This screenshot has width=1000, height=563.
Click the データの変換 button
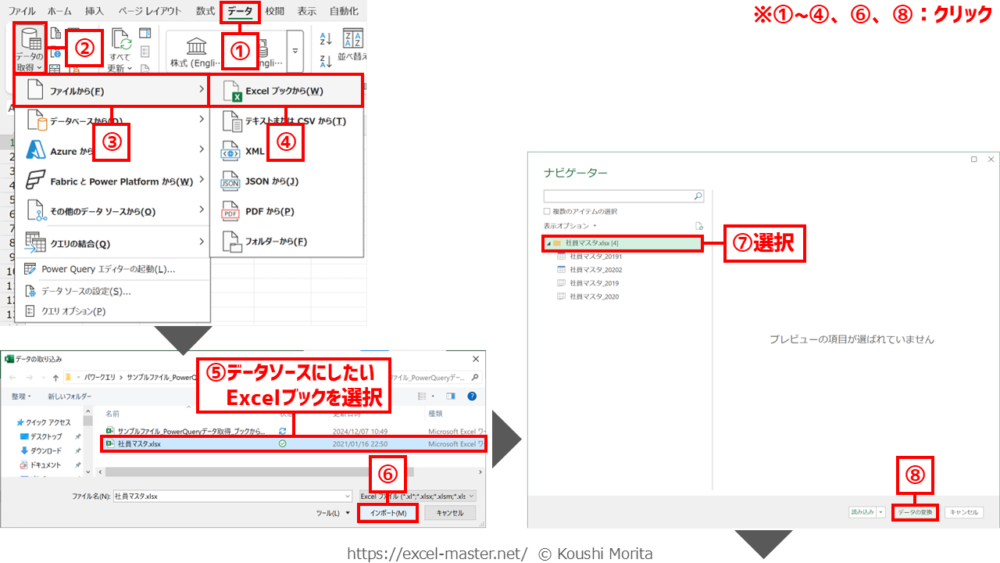(x=913, y=511)
